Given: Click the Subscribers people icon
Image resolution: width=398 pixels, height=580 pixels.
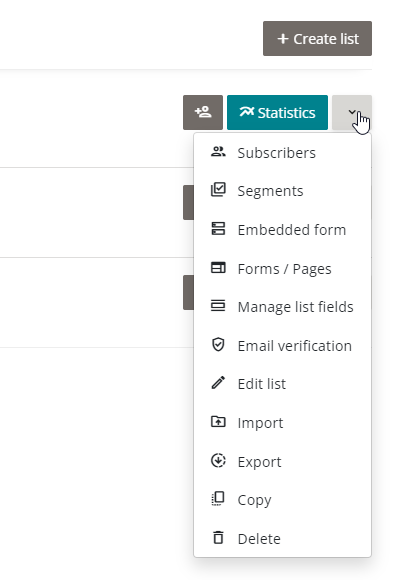Looking at the screenshot, I should [x=218, y=152].
